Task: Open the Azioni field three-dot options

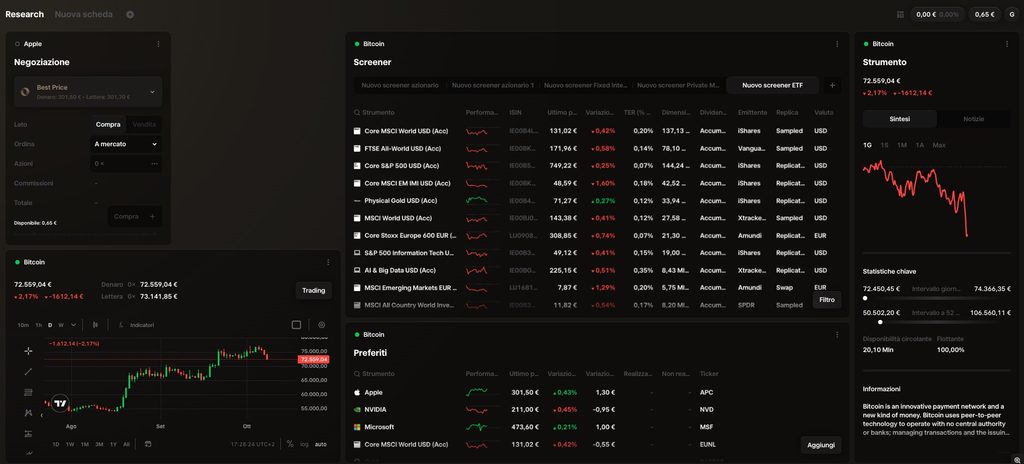Action: point(154,163)
